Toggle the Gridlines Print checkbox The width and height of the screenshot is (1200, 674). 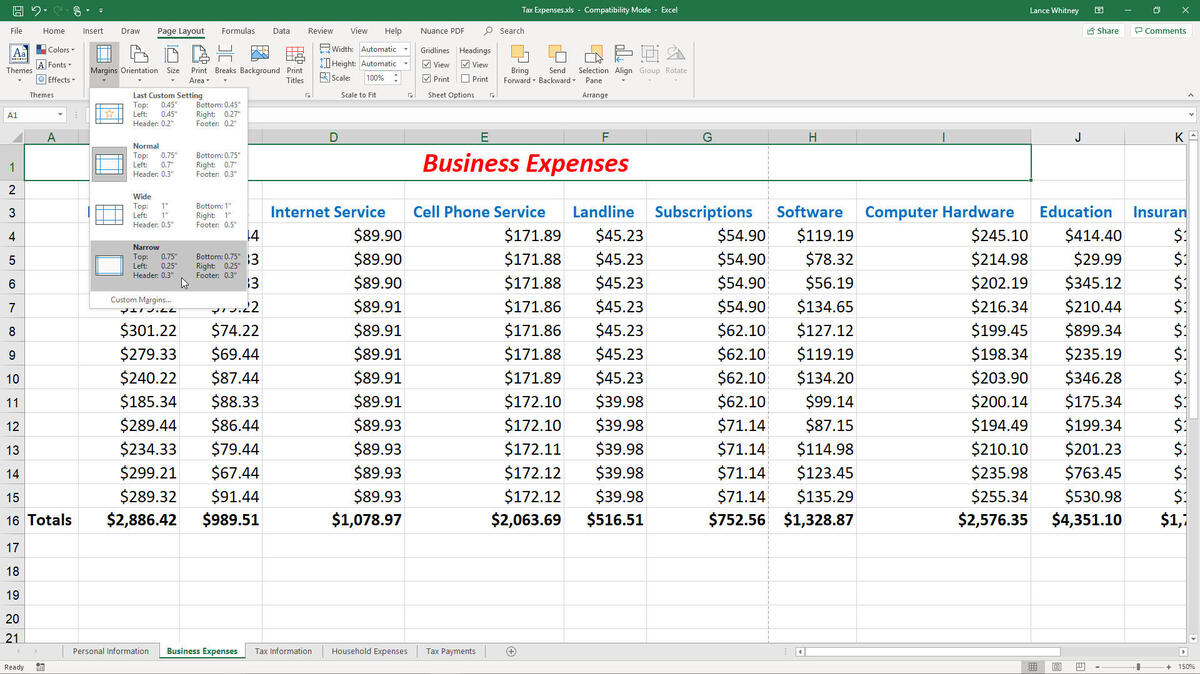pos(428,79)
